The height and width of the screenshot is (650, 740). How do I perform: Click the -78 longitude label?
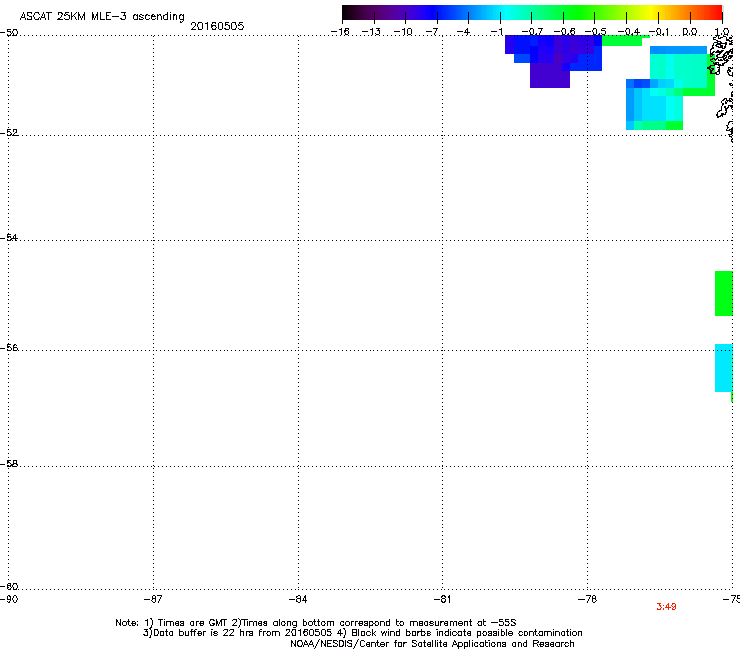point(587,599)
